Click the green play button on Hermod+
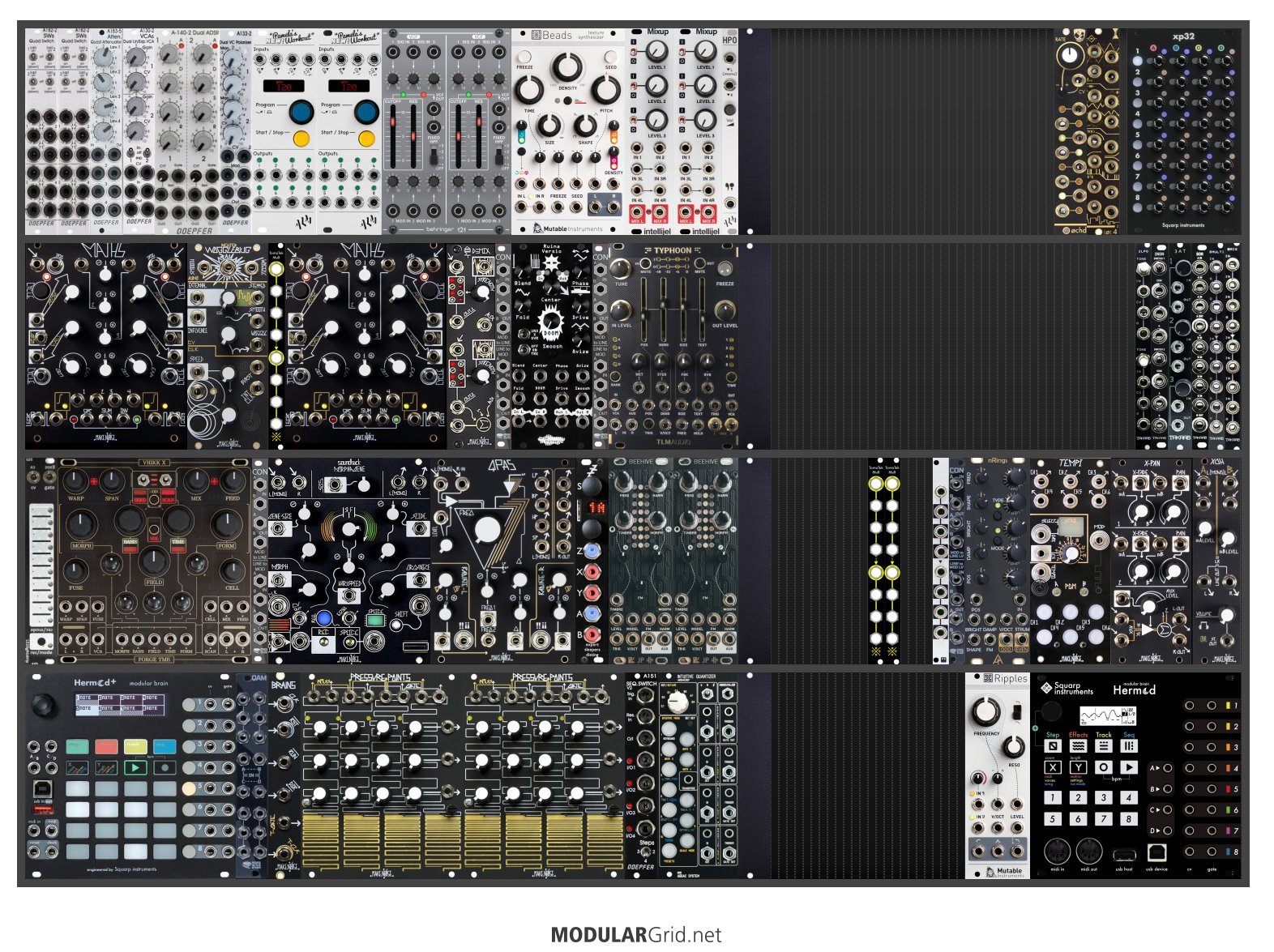Viewport: 1274px width, 952px height. click(x=135, y=767)
